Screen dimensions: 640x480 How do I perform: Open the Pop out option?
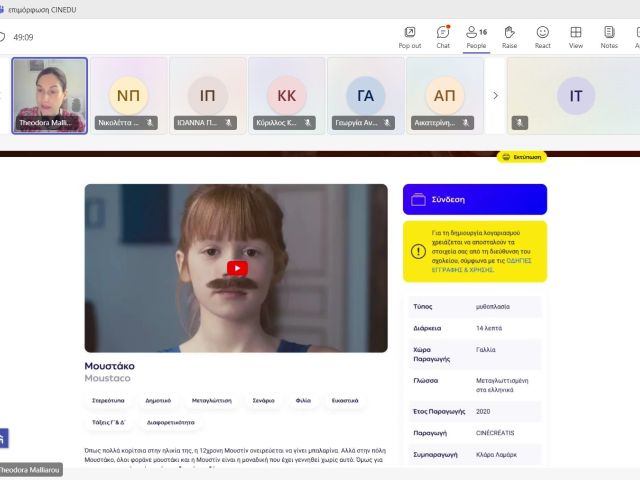410,37
